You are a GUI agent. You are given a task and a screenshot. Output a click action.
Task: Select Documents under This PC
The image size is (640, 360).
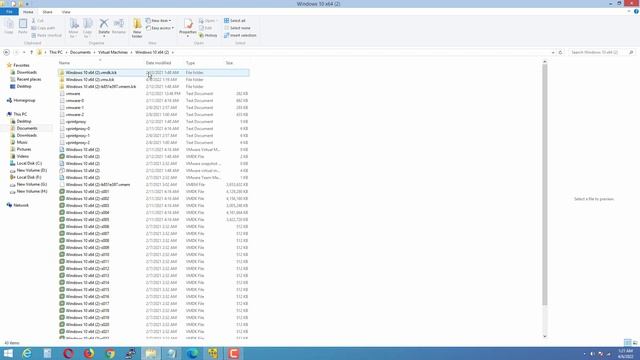point(27,128)
